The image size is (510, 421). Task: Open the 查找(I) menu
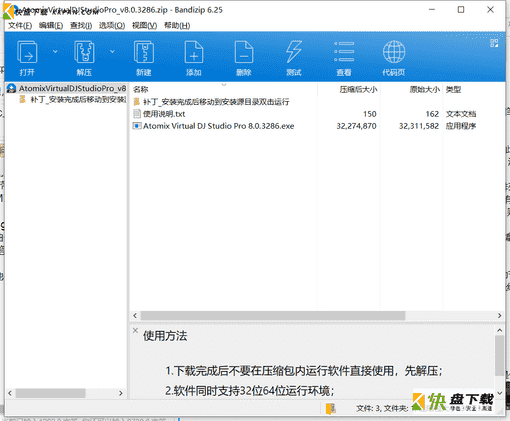coord(81,25)
